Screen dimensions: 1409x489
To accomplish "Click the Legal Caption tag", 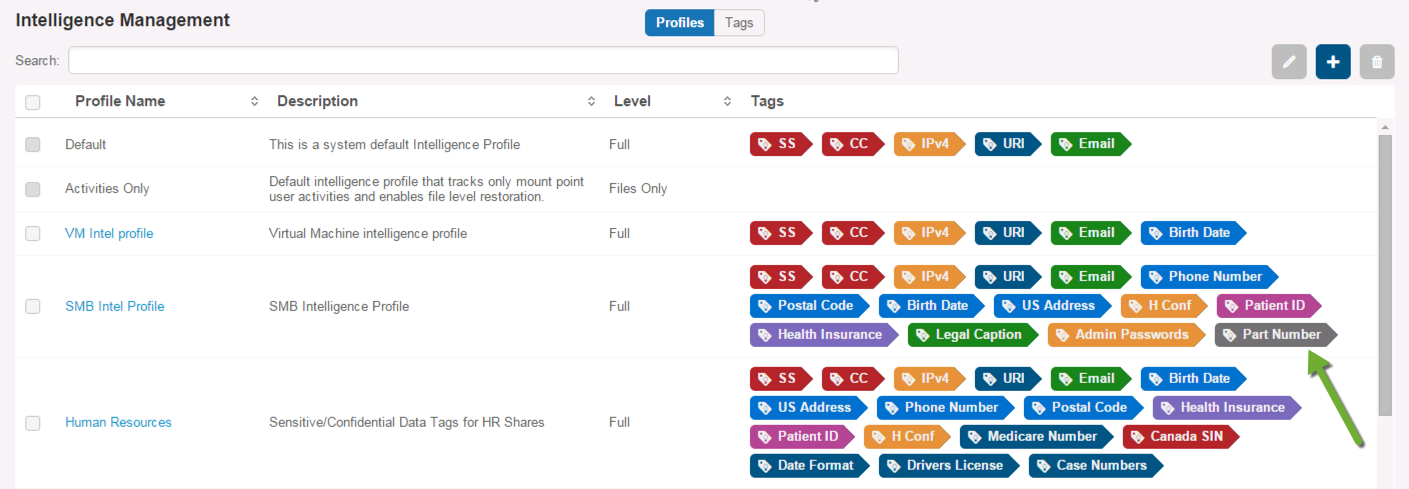I will coord(972,335).
